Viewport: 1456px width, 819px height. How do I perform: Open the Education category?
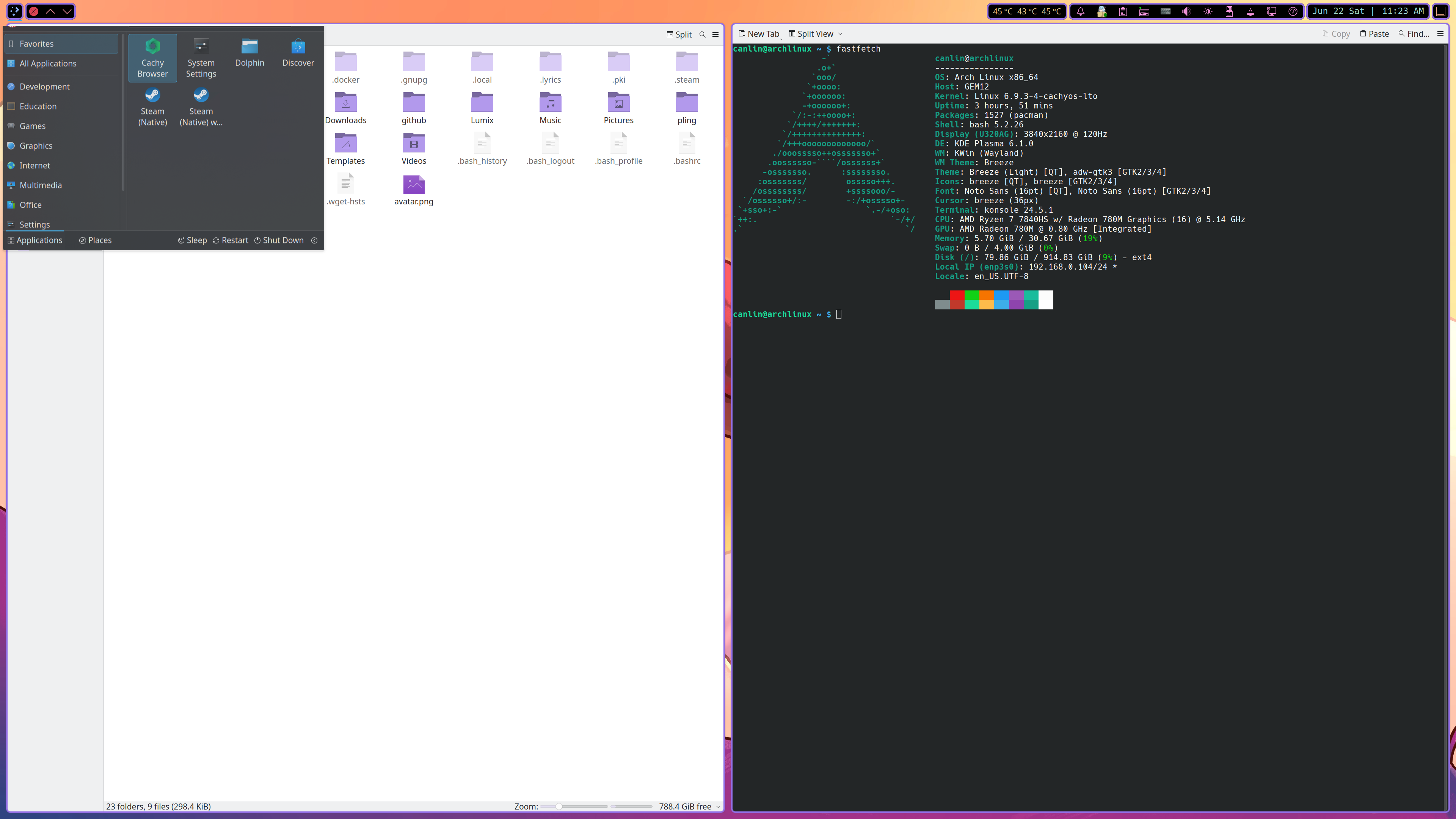coord(61,106)
